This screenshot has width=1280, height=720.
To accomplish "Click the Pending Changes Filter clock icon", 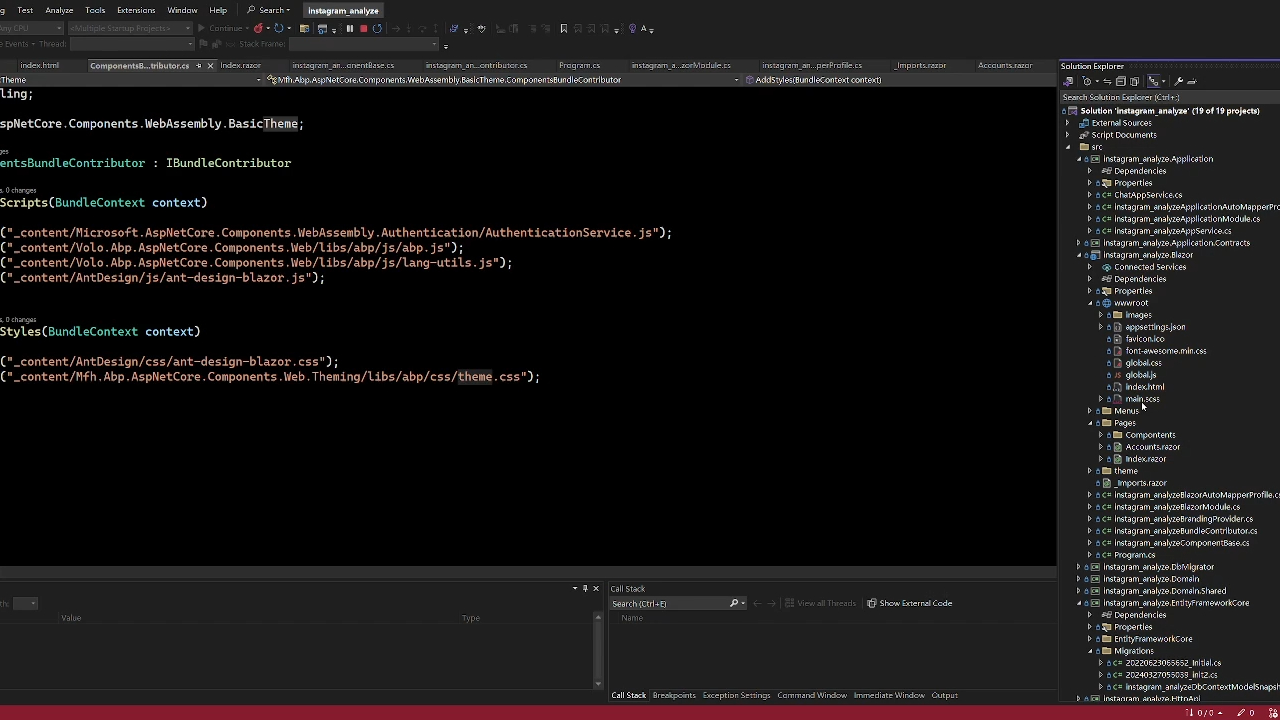I will (x=1088, y=82).
